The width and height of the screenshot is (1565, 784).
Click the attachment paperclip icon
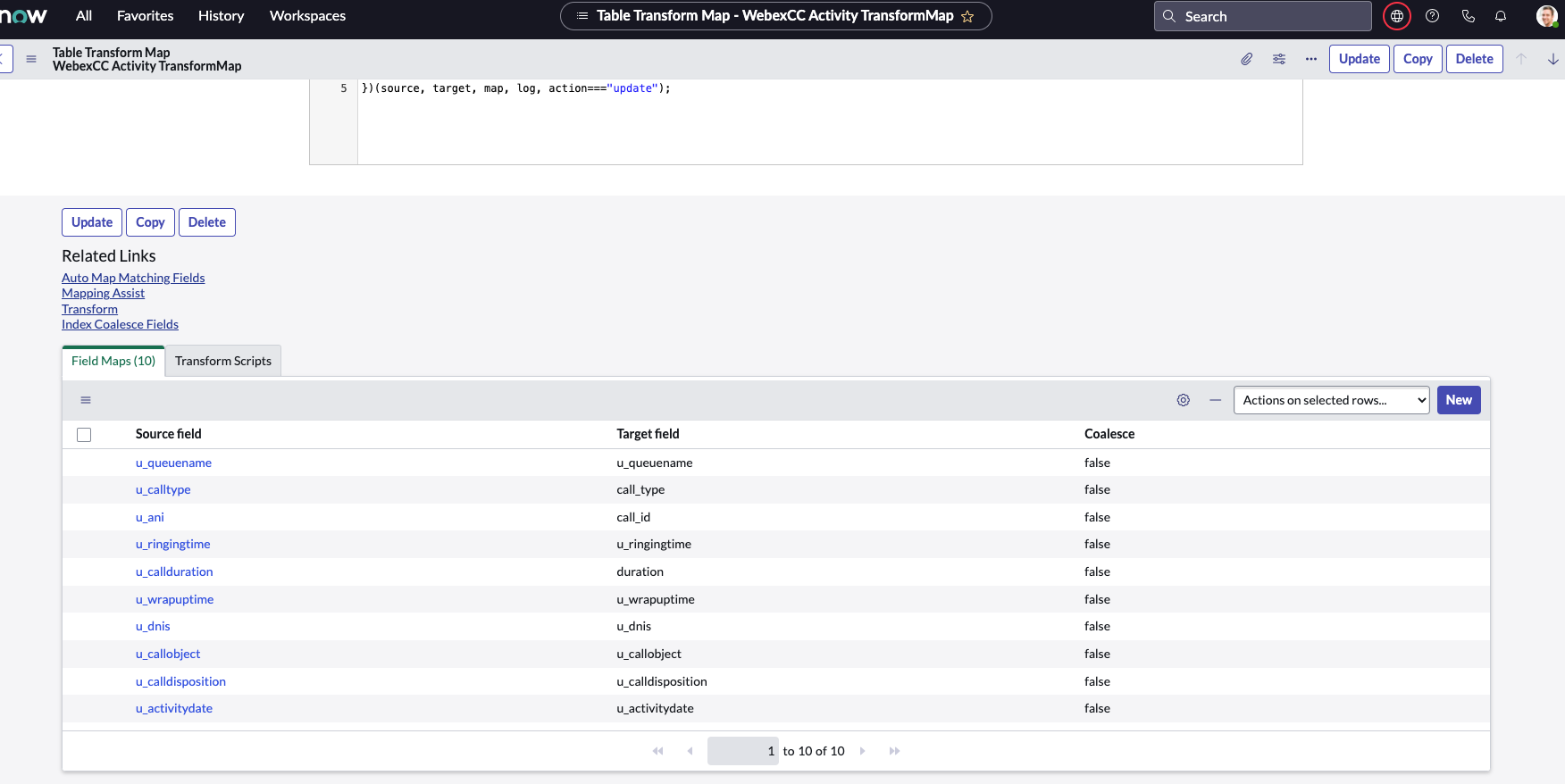1247,59
